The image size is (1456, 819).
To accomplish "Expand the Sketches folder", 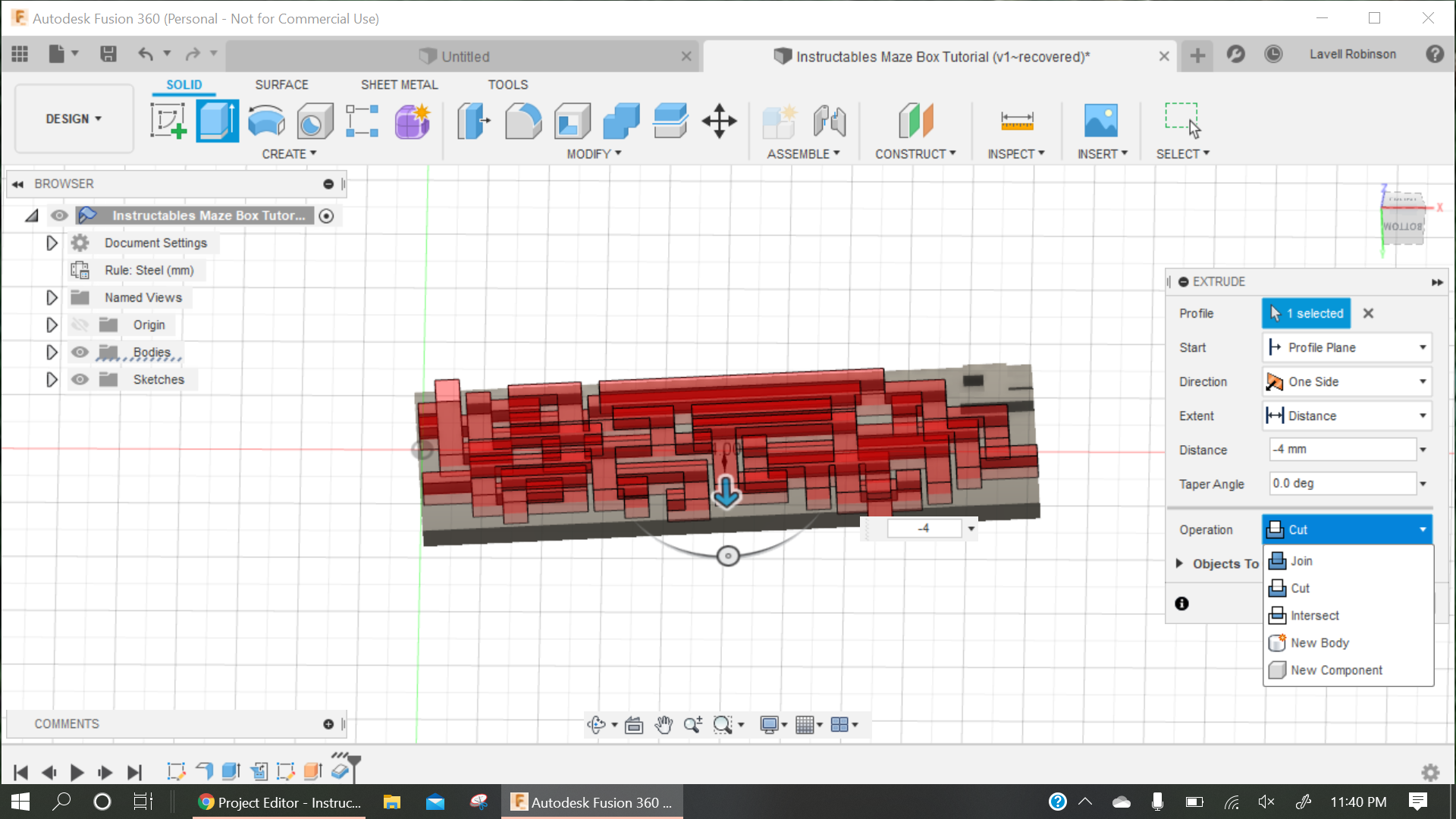I will [52, 380].
